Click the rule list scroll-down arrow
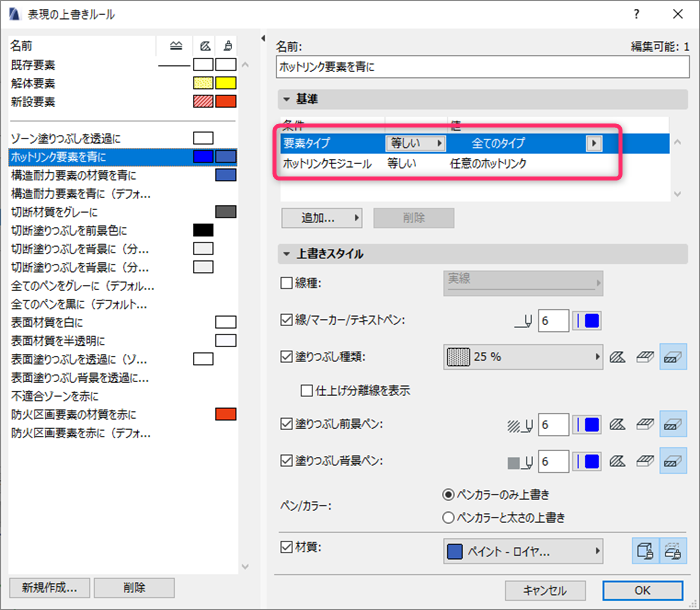The image size is (700, 610). coord(245,567)
